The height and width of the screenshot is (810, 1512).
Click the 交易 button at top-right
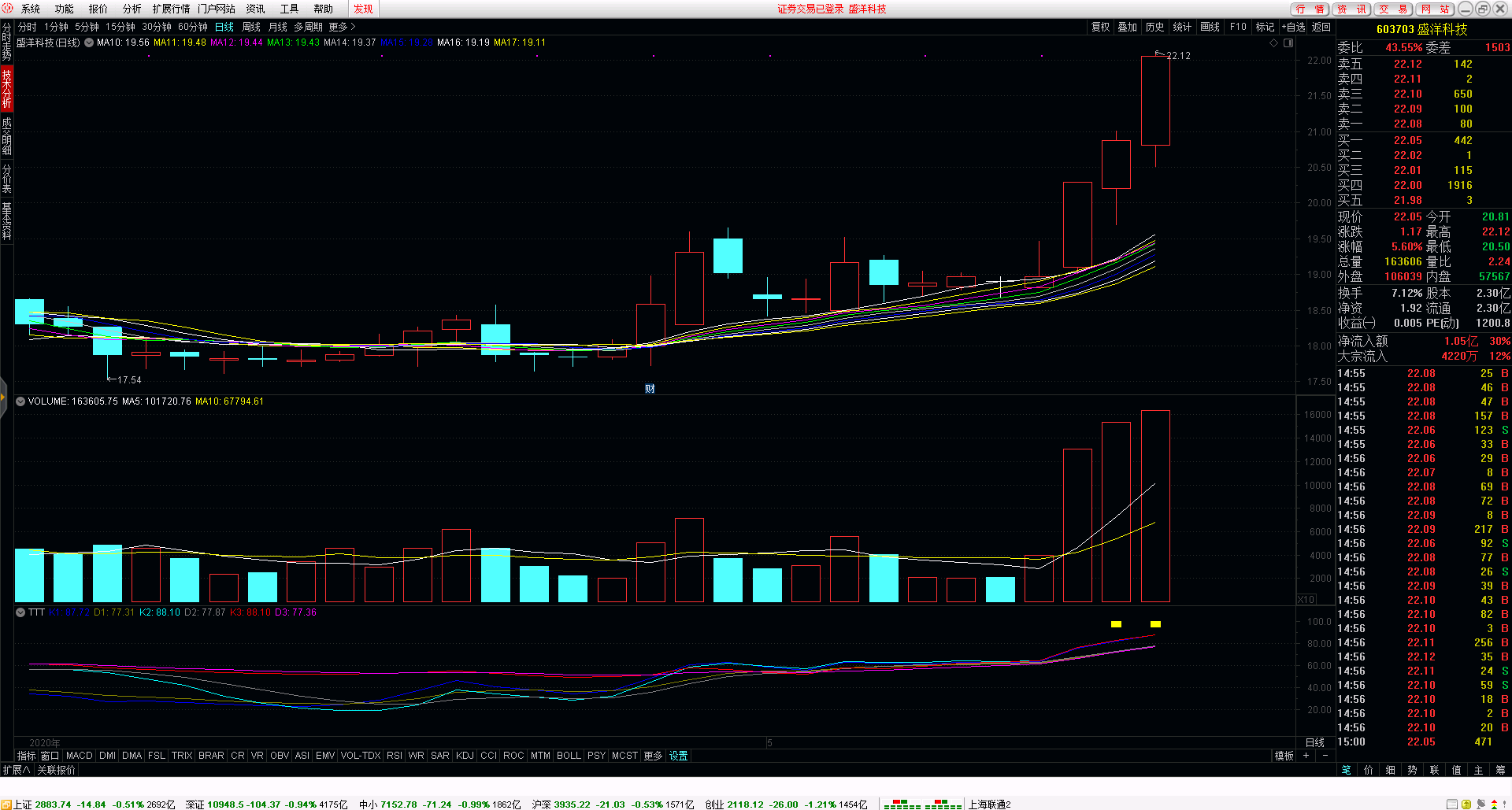click(x=1394, y=9)
